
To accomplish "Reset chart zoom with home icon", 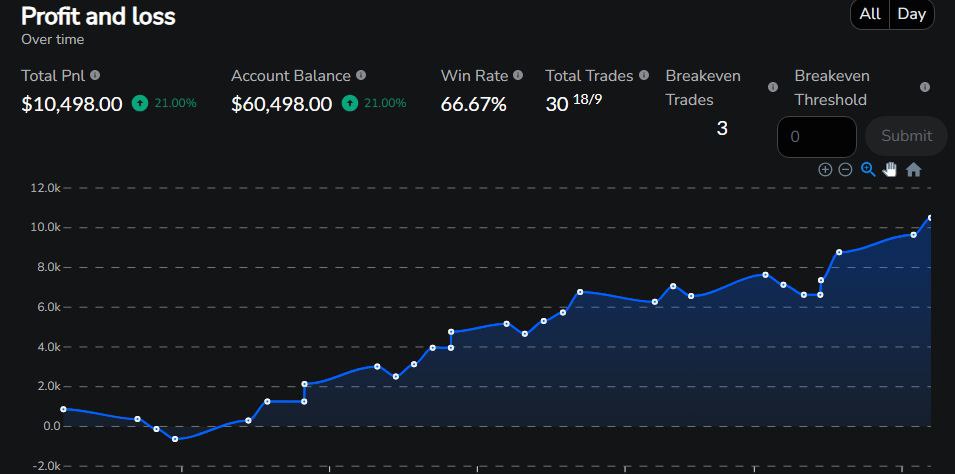I will click(x=914, y=170).
